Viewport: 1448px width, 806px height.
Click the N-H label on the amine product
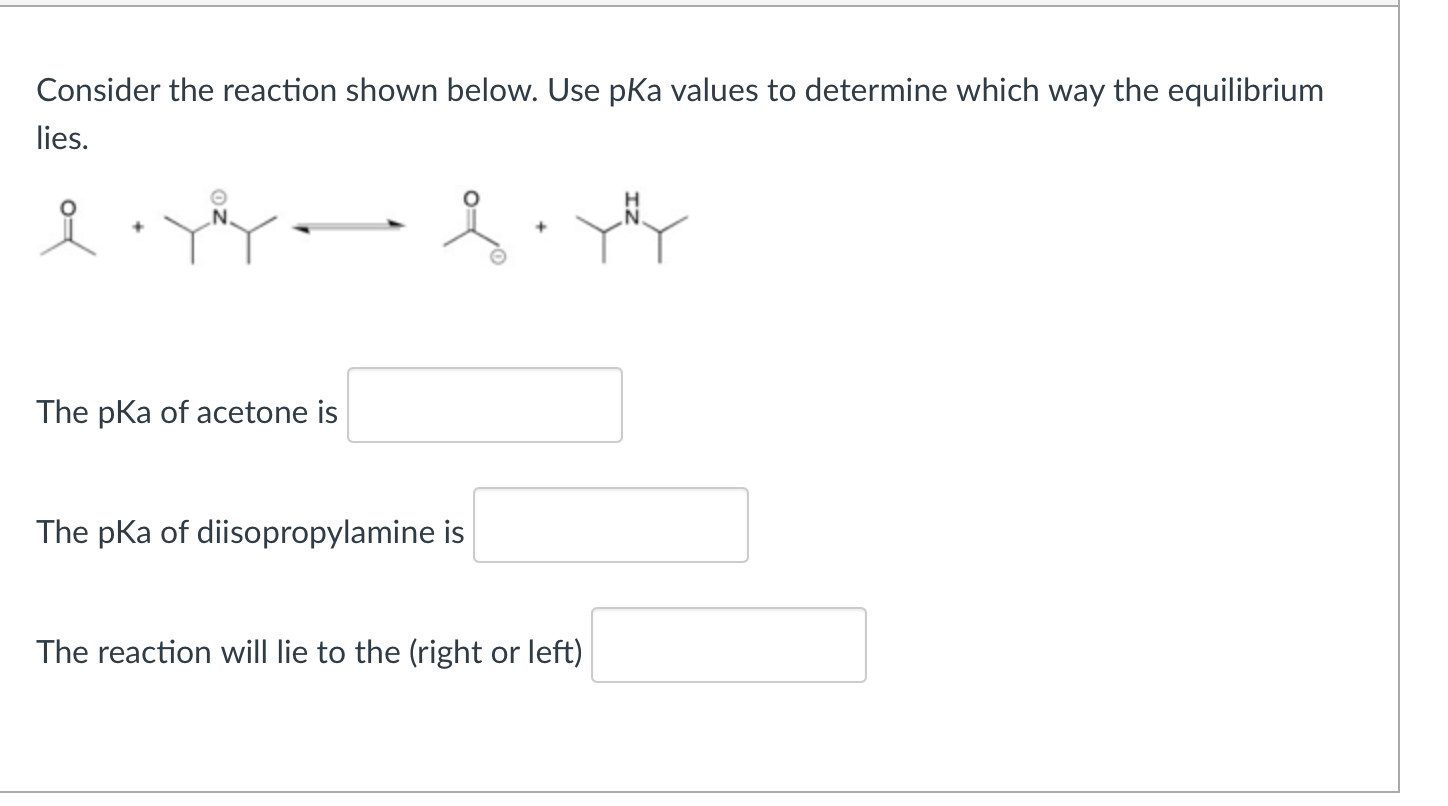632,196
